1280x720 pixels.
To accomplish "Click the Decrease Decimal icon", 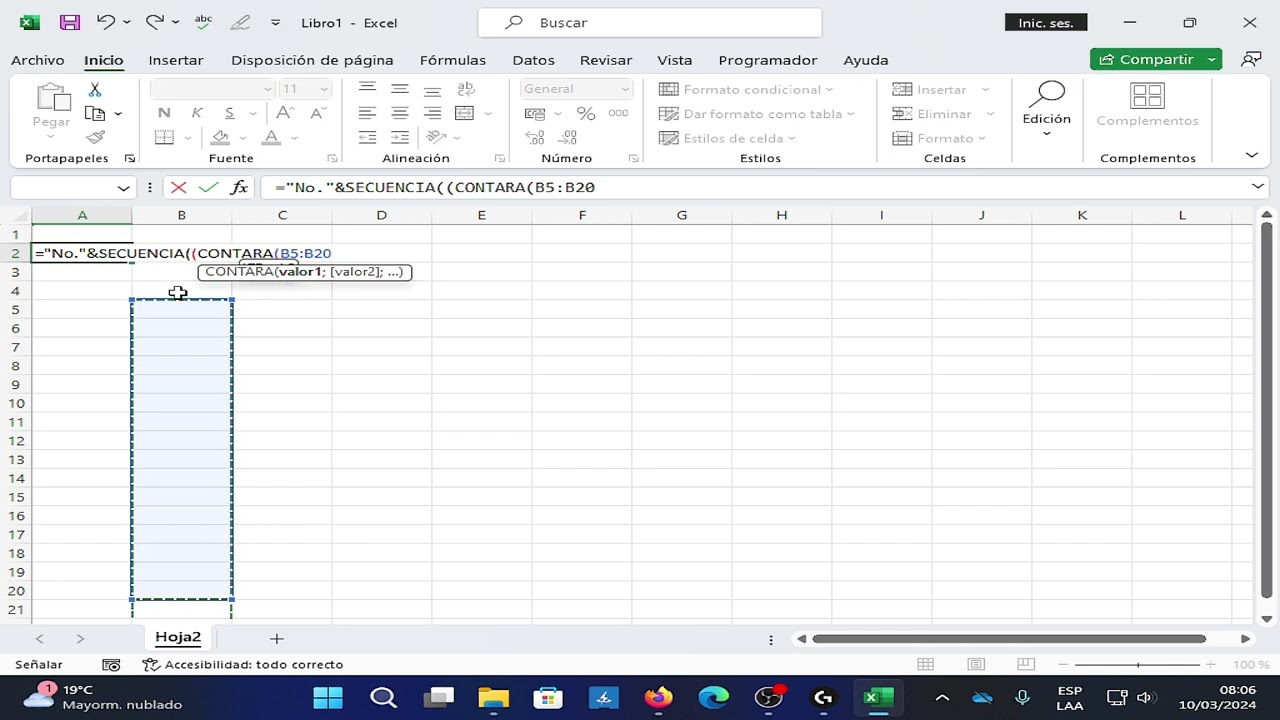I will (569, 138).
